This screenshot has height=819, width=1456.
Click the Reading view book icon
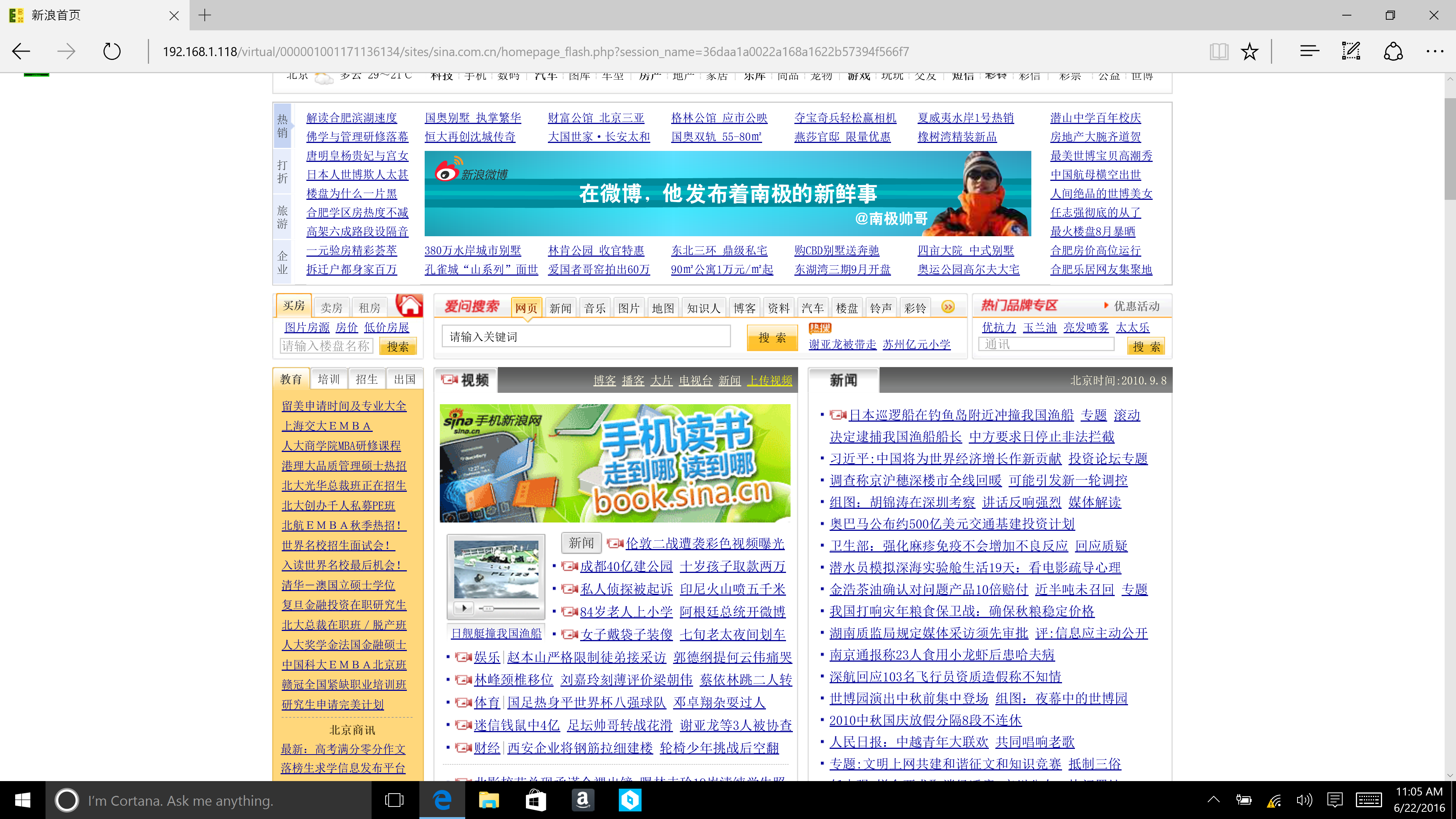point(1219,52)
